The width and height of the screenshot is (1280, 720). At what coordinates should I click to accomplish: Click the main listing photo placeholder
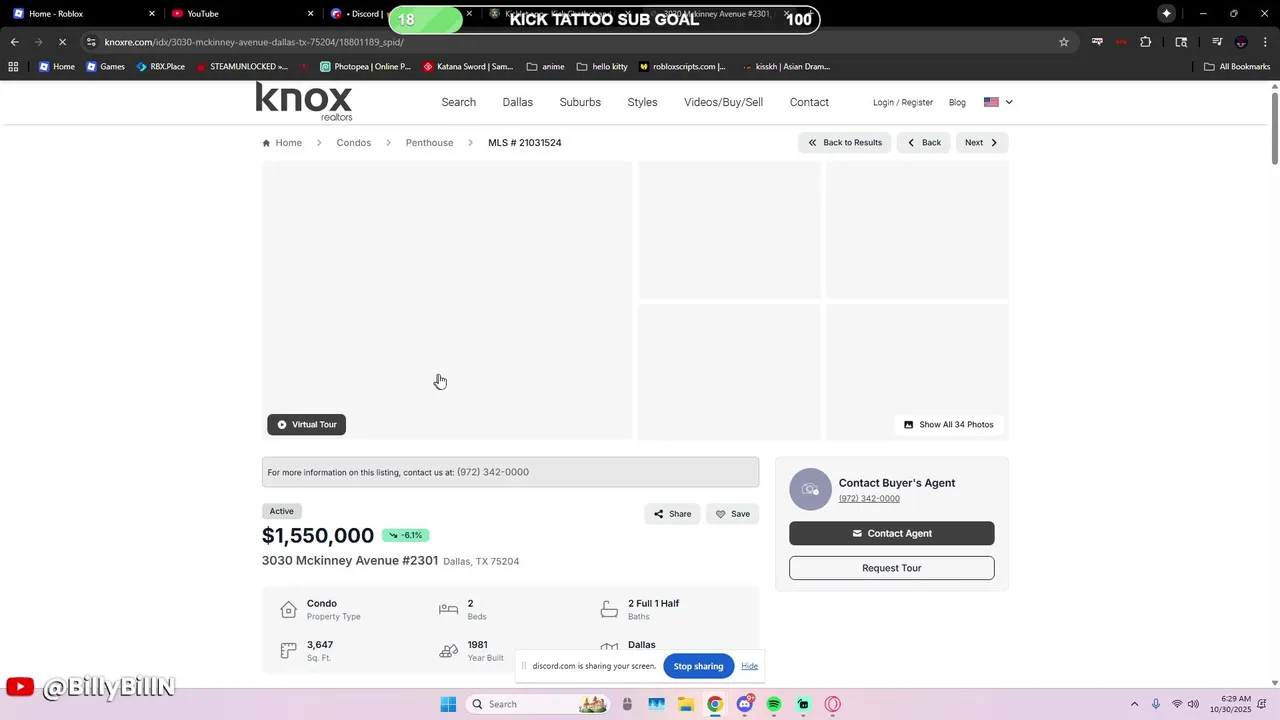(x=447, y=300)
